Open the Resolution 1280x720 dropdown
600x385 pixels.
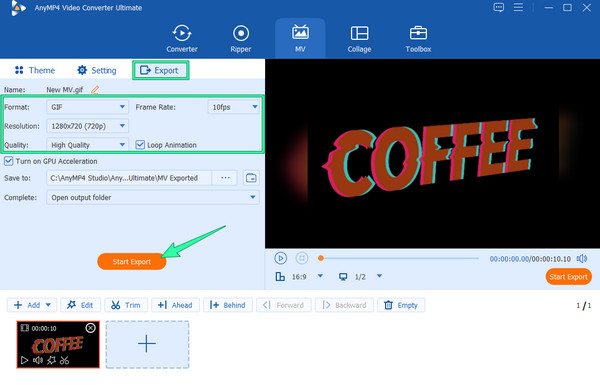point(87,126)
